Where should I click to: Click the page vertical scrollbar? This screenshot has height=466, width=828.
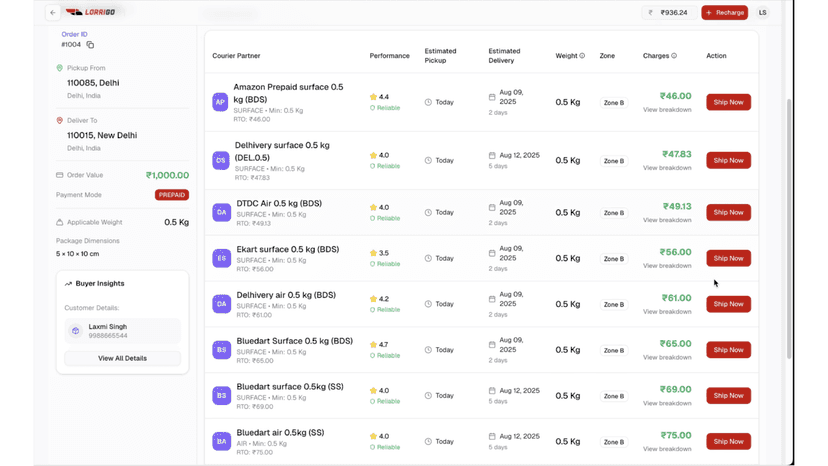point(789,228)
